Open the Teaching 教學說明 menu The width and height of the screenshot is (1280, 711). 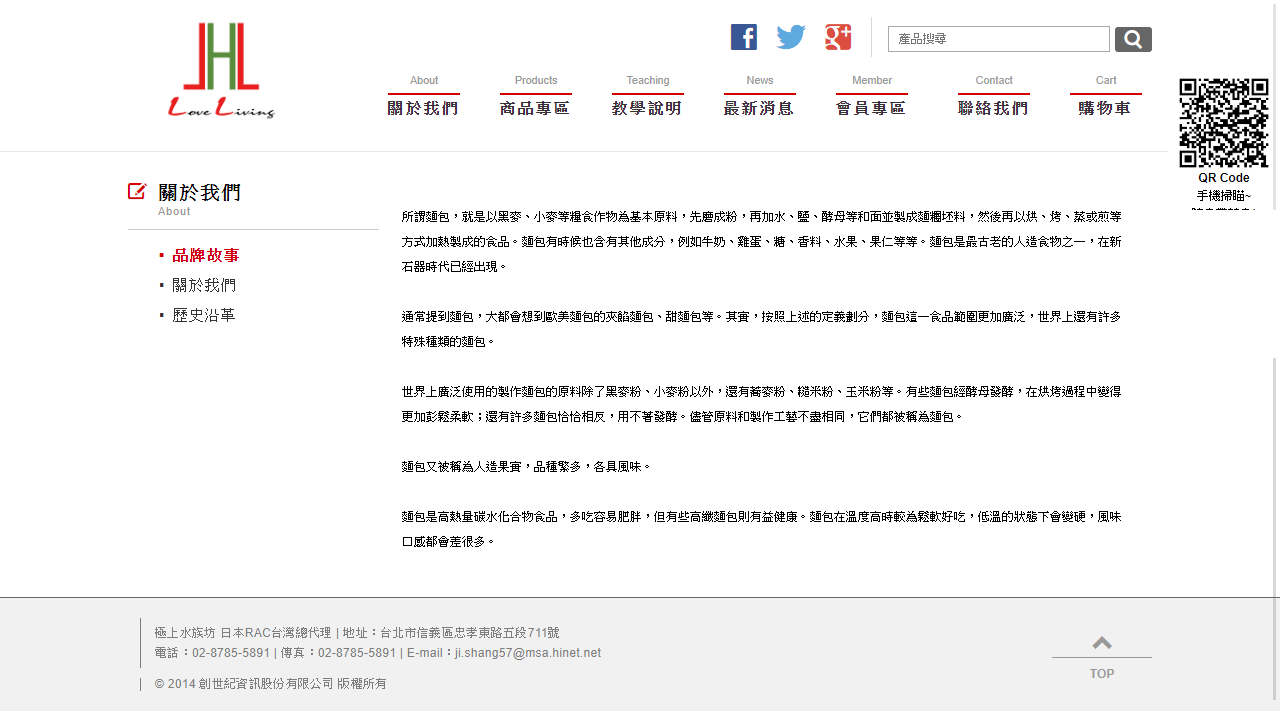[648, 96]
